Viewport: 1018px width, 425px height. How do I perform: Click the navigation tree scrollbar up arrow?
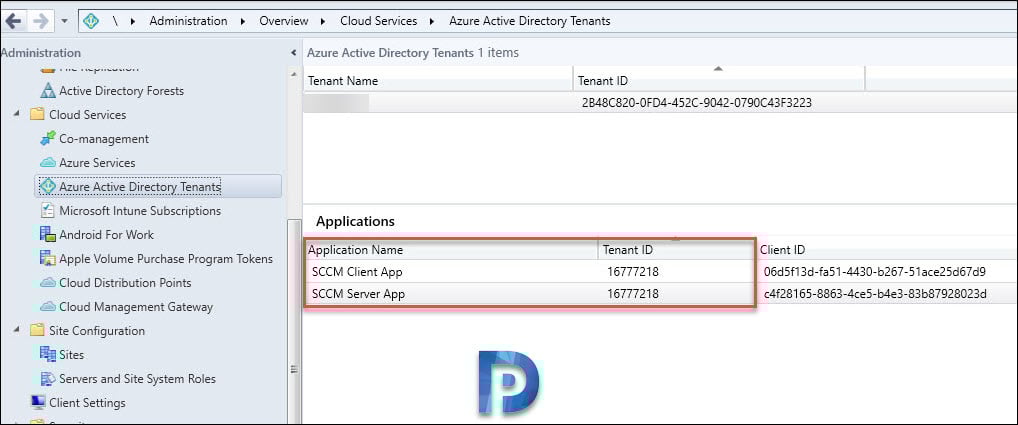click(x=293, y=76)
